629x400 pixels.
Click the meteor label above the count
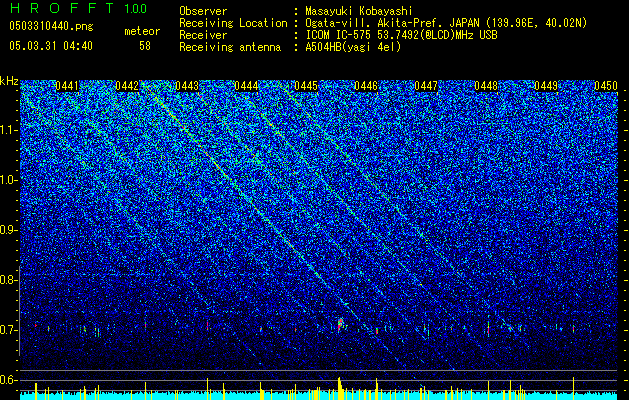pos(142,31)
